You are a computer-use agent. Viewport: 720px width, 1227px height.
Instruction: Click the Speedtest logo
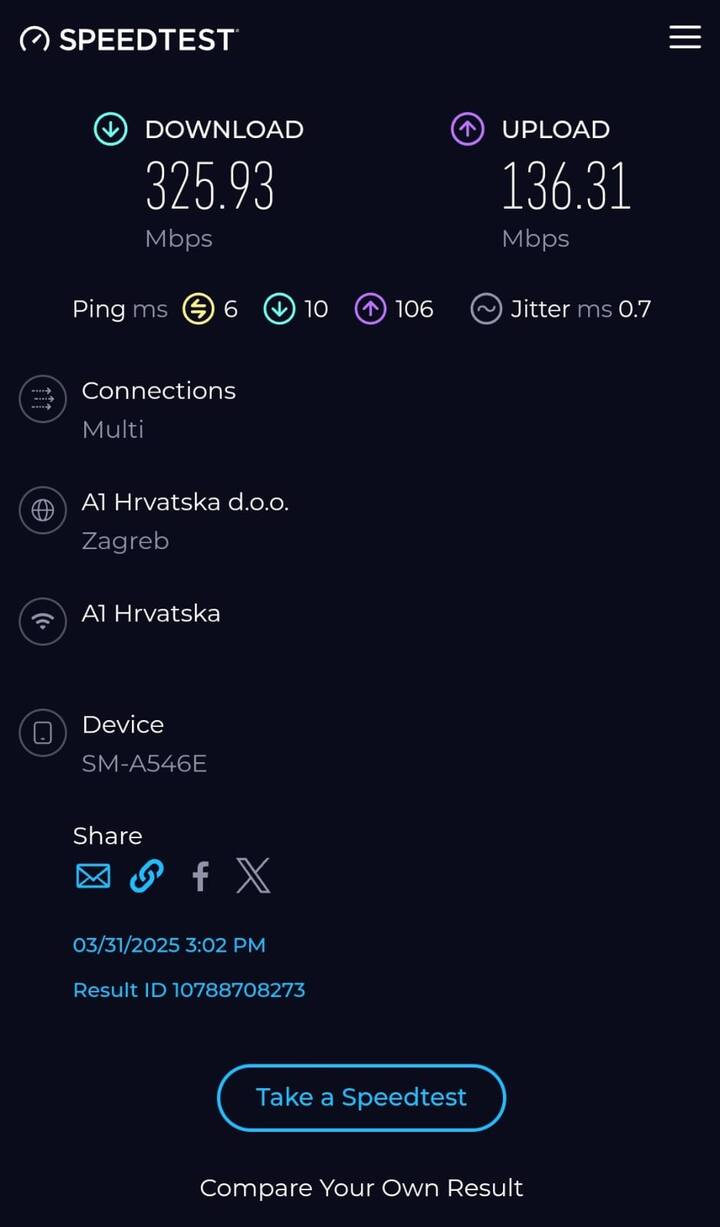coord(129,39)
